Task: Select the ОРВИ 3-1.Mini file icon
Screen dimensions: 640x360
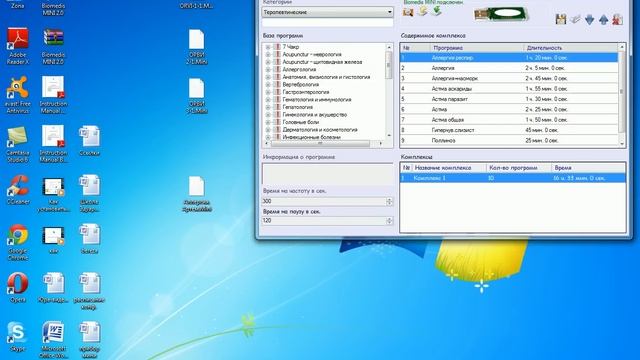Action: click(x=196, y=95)
